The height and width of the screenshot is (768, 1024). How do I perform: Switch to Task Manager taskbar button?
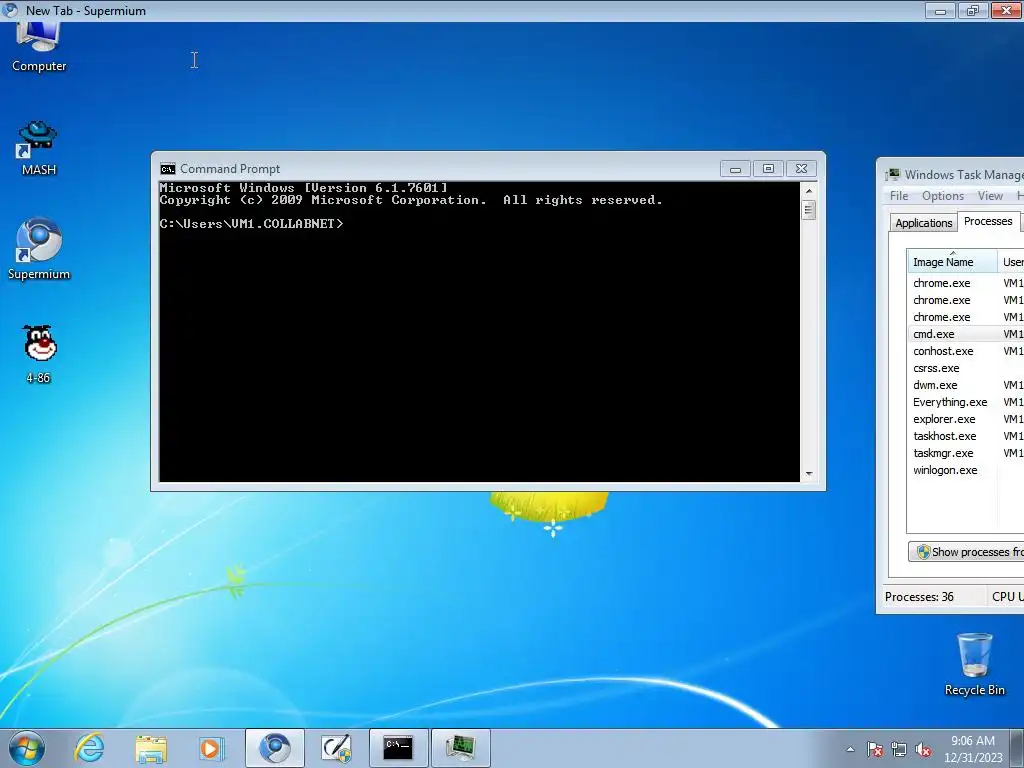(460, 748)
